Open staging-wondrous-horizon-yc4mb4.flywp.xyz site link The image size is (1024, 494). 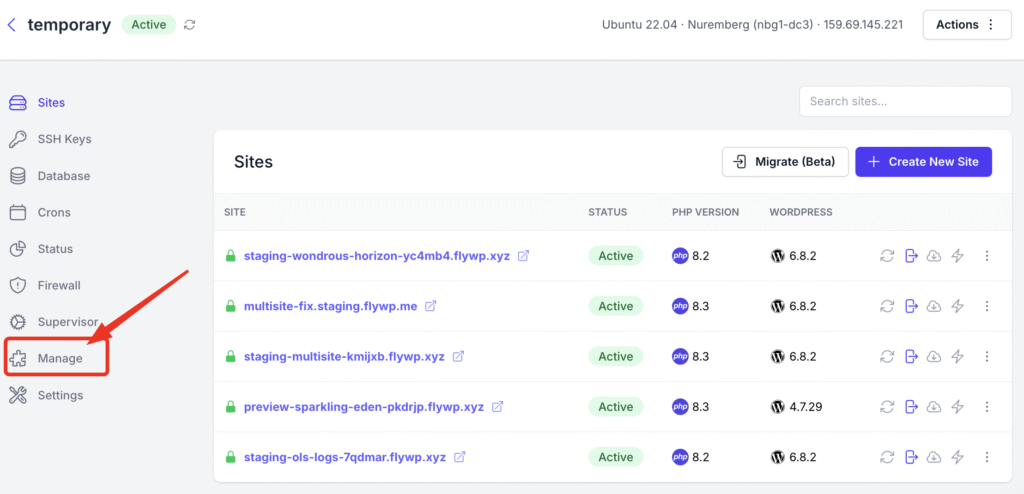377,256
